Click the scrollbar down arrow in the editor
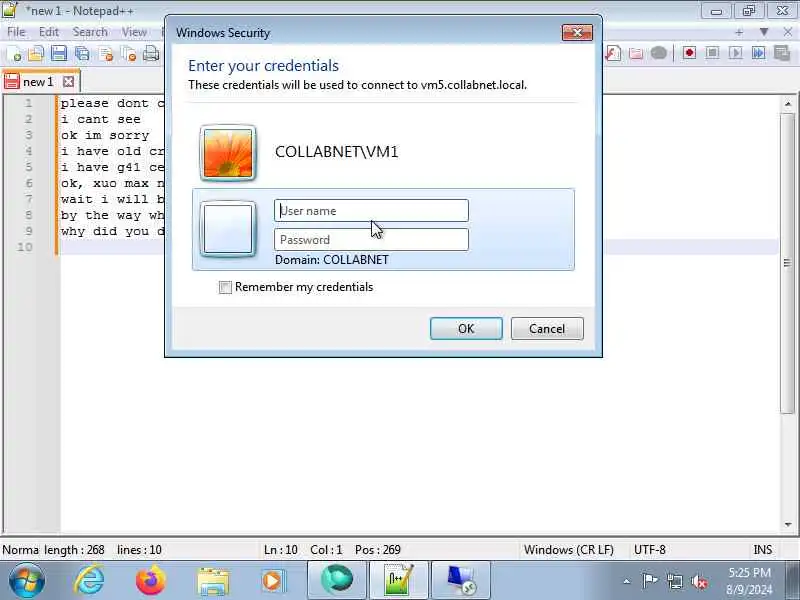Viewport: 800px width, 600px height. point(788,524)
